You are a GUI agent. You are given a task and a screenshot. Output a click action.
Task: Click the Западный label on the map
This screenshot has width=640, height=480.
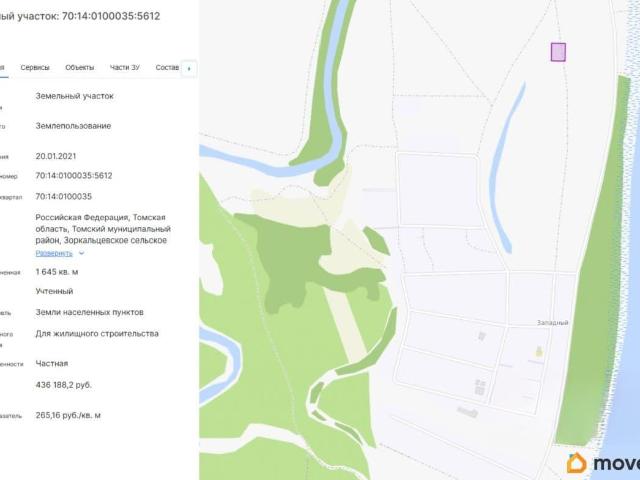[x=552, y=322]
